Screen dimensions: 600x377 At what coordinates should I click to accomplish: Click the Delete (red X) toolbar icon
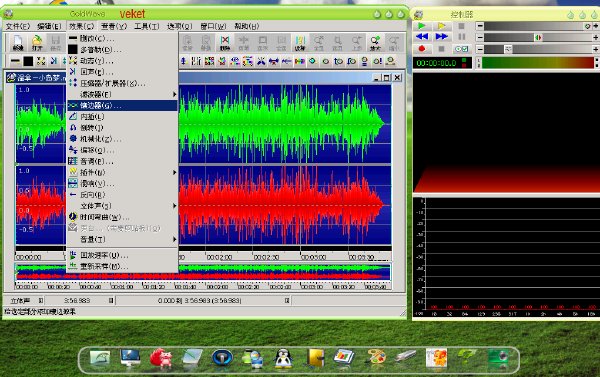click(x=225, y=42)
